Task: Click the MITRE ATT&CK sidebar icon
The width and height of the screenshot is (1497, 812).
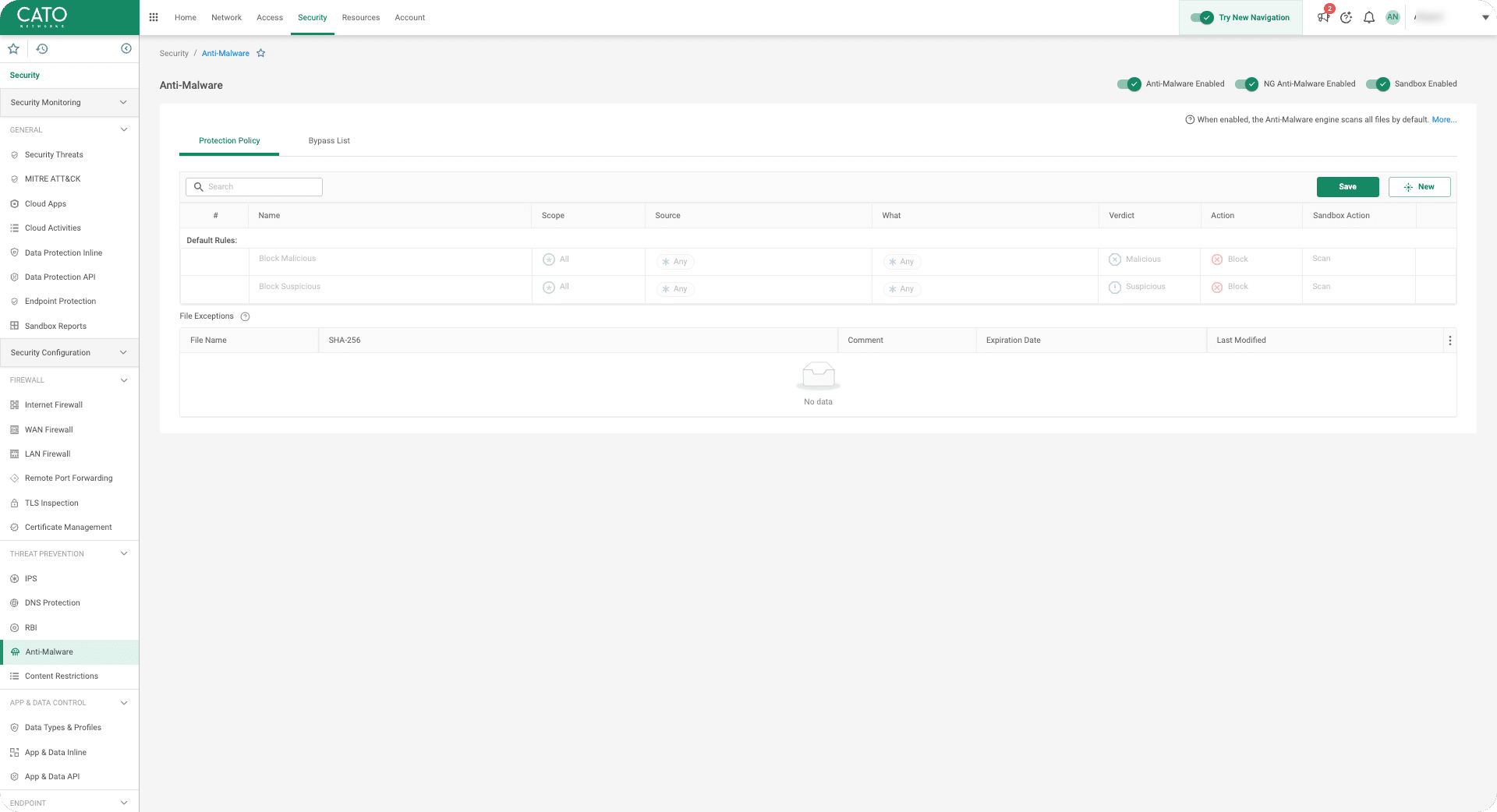Action: [14, 179]
